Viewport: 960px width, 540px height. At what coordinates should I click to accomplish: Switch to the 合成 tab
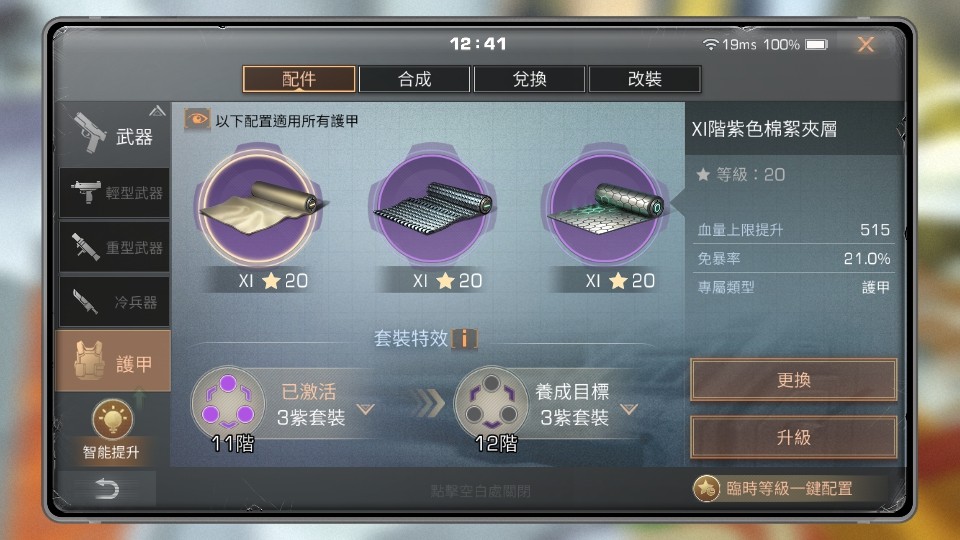414,79
